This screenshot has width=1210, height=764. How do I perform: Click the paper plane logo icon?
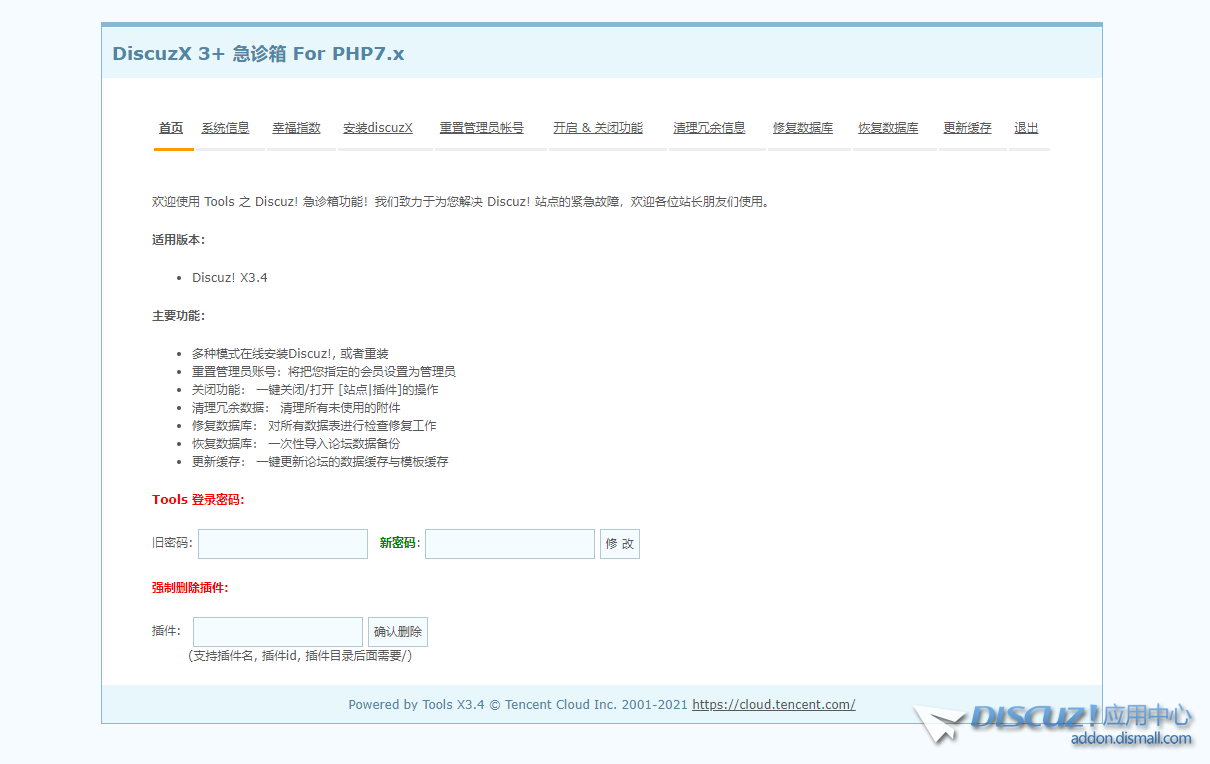coord(938,723)
